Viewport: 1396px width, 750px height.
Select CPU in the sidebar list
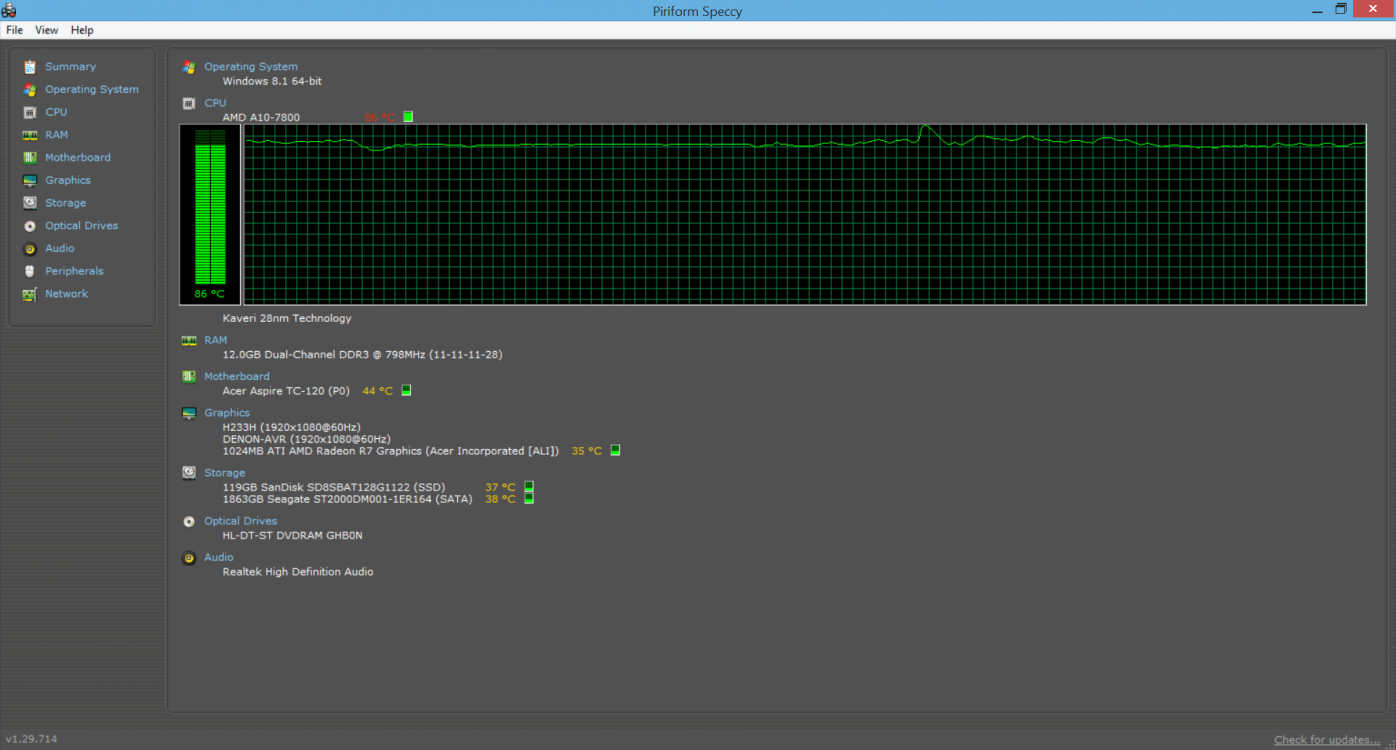pyautogui.click(x=56, y=112)
